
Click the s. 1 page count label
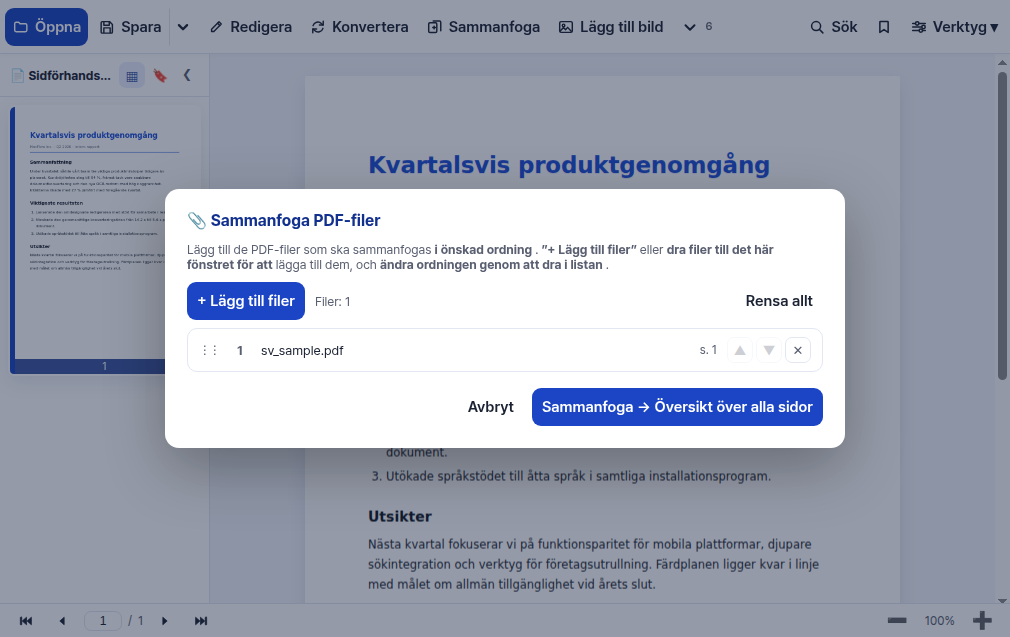708,350
